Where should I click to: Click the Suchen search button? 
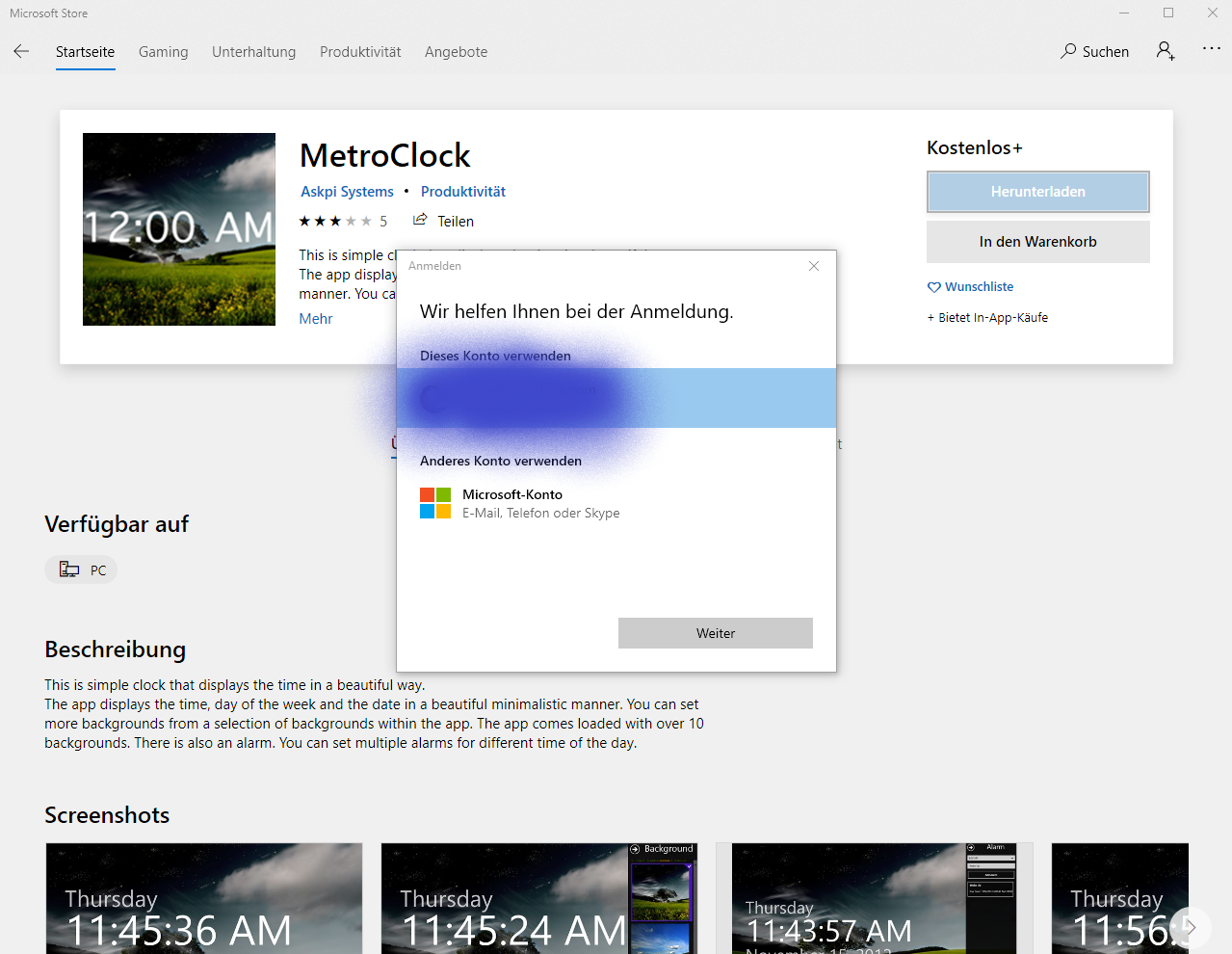[x=1095, y=51]
